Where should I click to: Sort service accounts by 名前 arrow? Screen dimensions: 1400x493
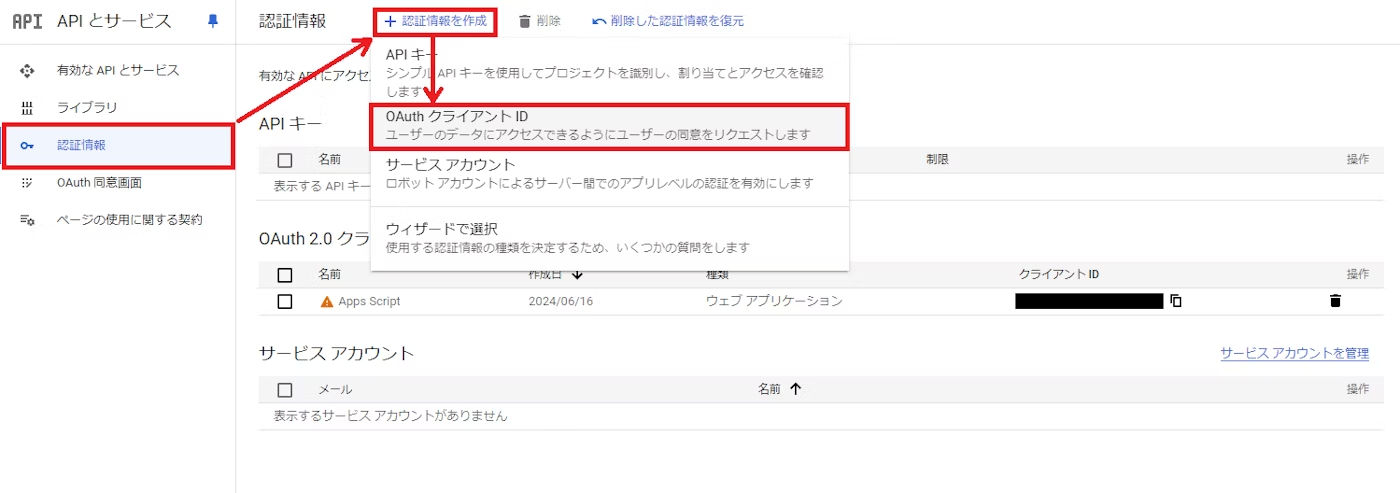pos(796,389)
